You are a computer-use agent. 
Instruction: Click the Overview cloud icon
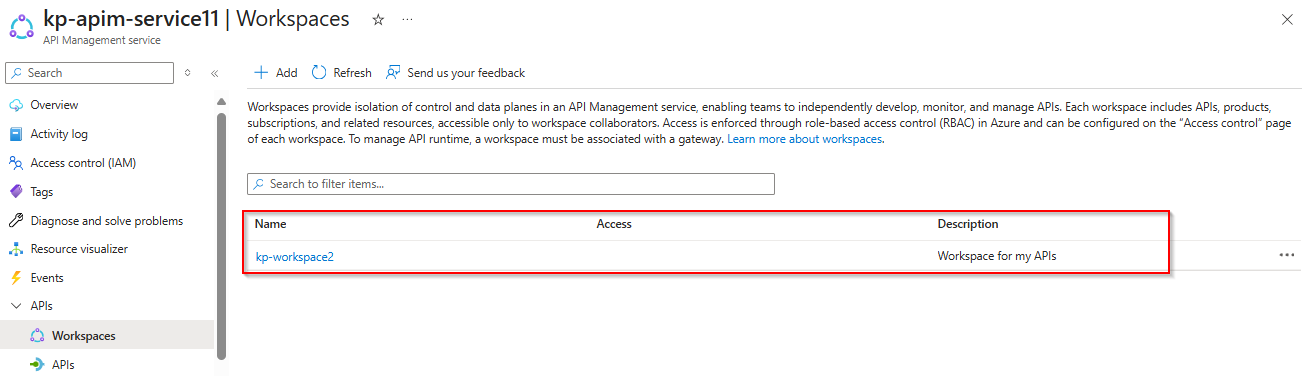click(16, 105)
